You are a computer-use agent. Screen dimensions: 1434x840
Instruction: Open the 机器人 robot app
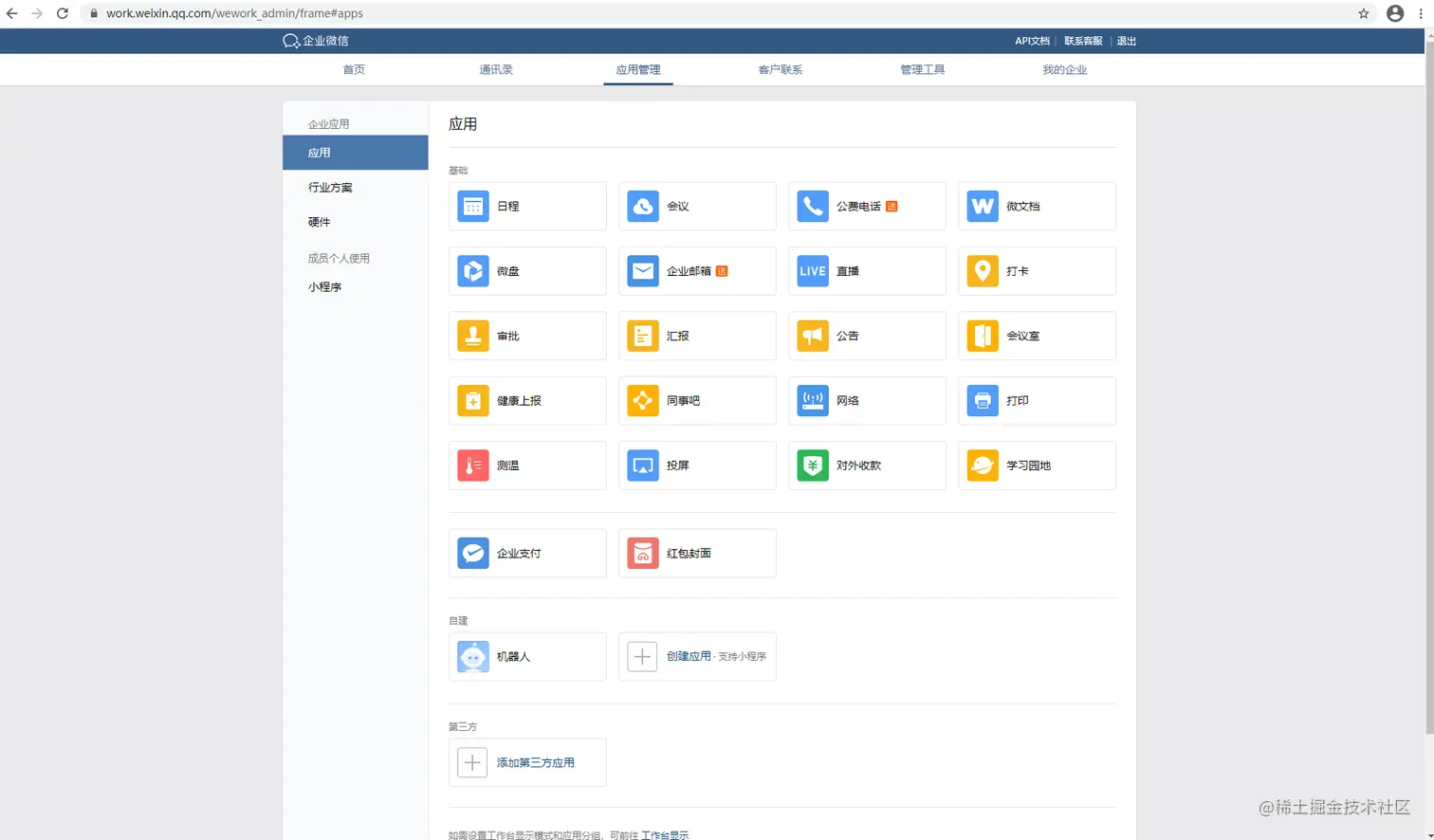(527, 656)
